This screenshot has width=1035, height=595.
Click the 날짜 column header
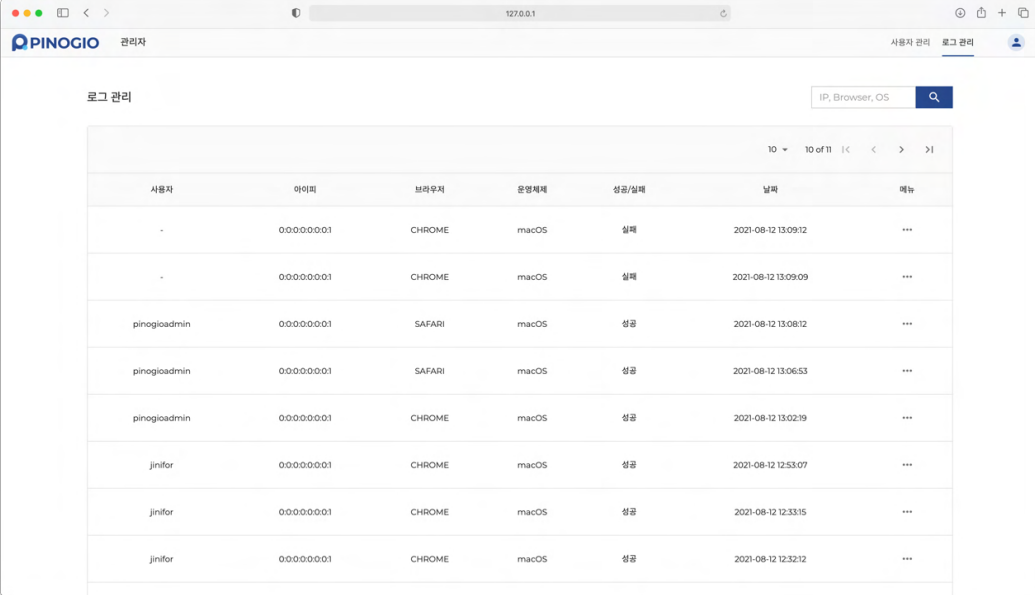pyautogui.click(x=769, y=190)
